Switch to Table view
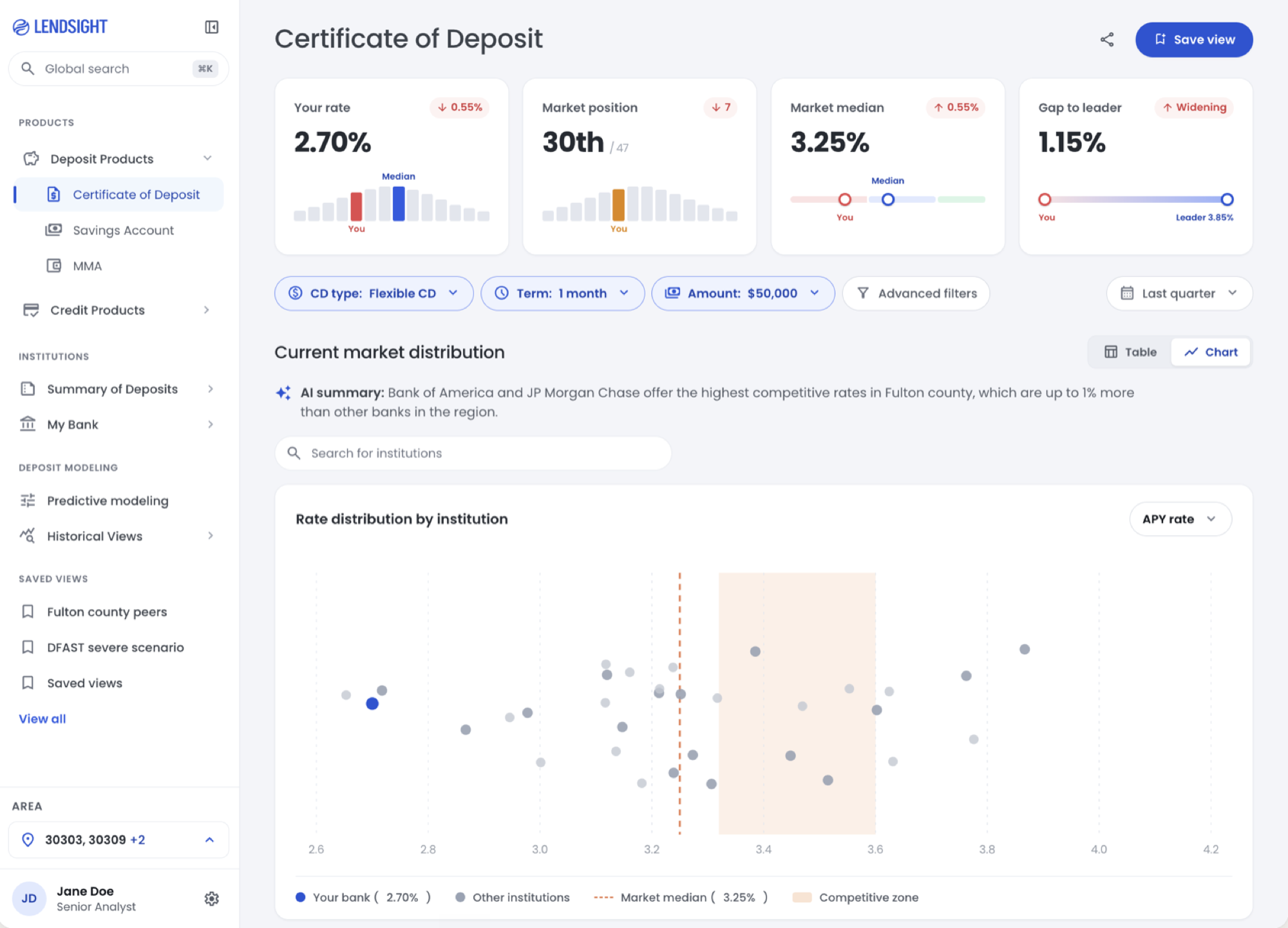The width and height of the screenshot is (1288, 928). pyautogui.click(x=1130, y=352)
